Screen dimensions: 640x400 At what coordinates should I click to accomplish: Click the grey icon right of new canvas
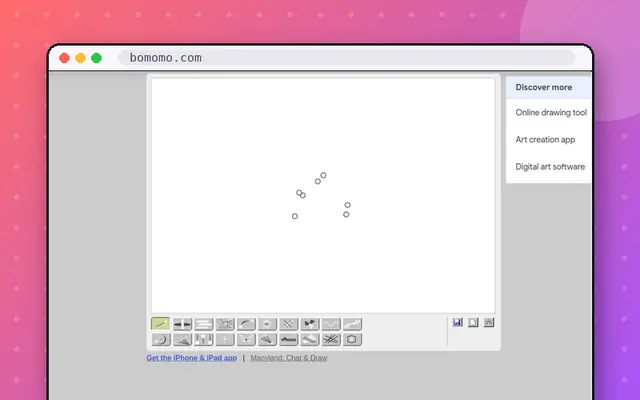(x=489, y=322)
